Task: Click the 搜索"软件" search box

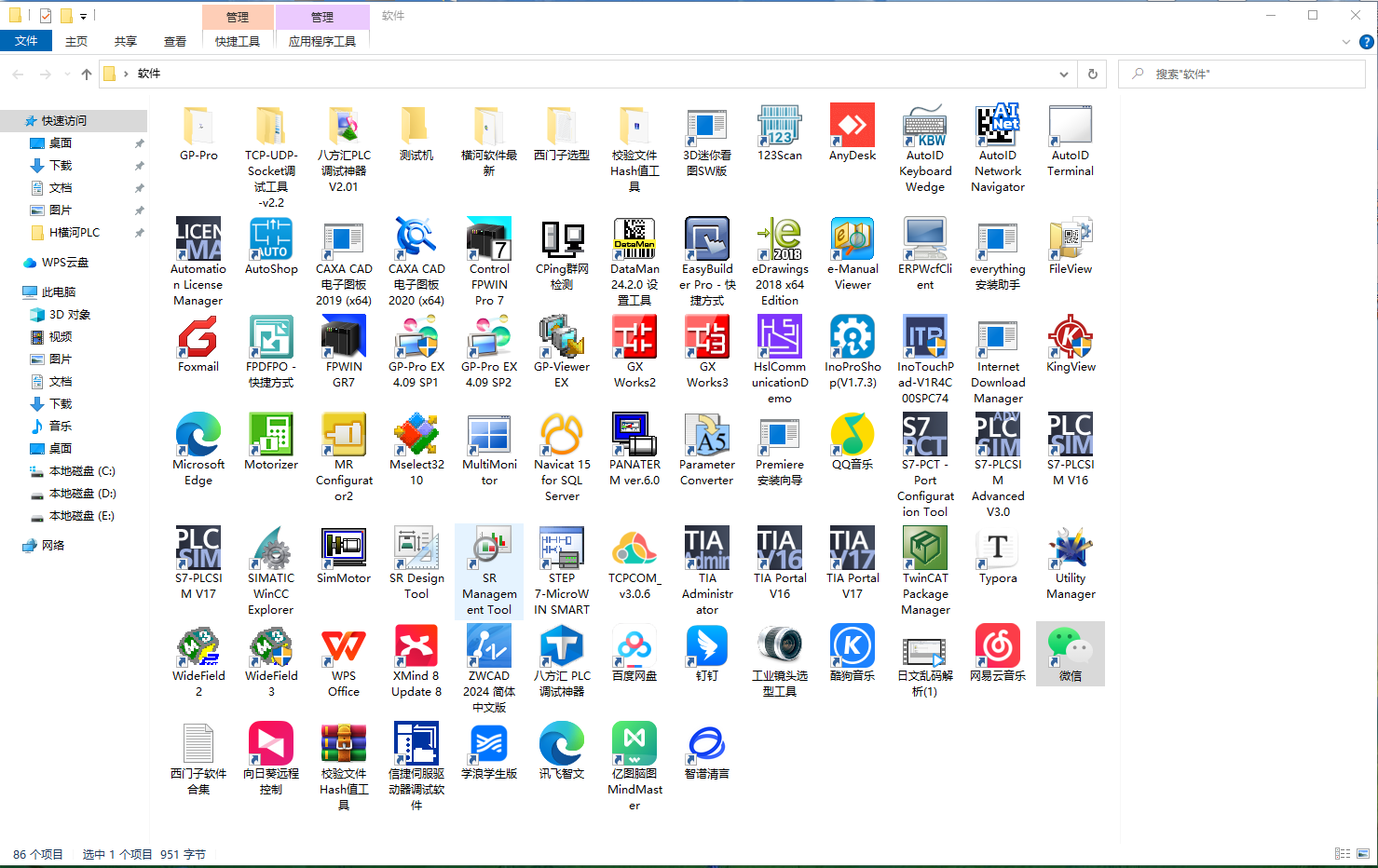Action: pos(1248,75)
